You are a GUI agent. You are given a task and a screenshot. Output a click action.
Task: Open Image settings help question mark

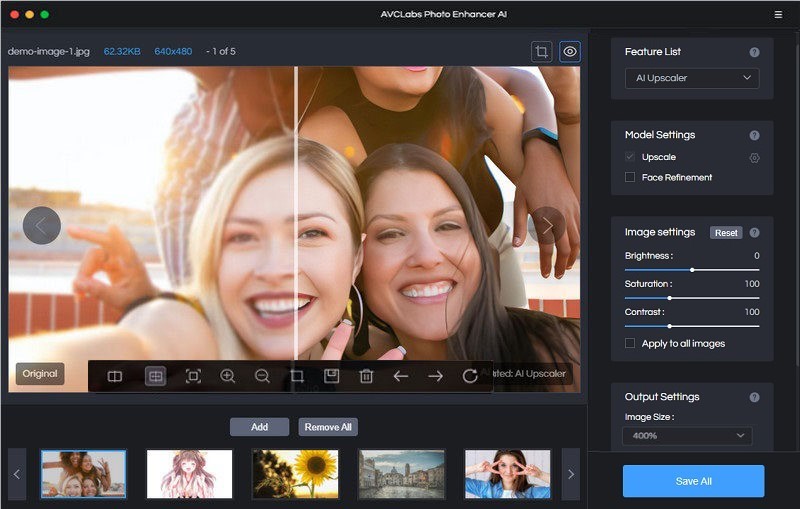tap(755, 233)
